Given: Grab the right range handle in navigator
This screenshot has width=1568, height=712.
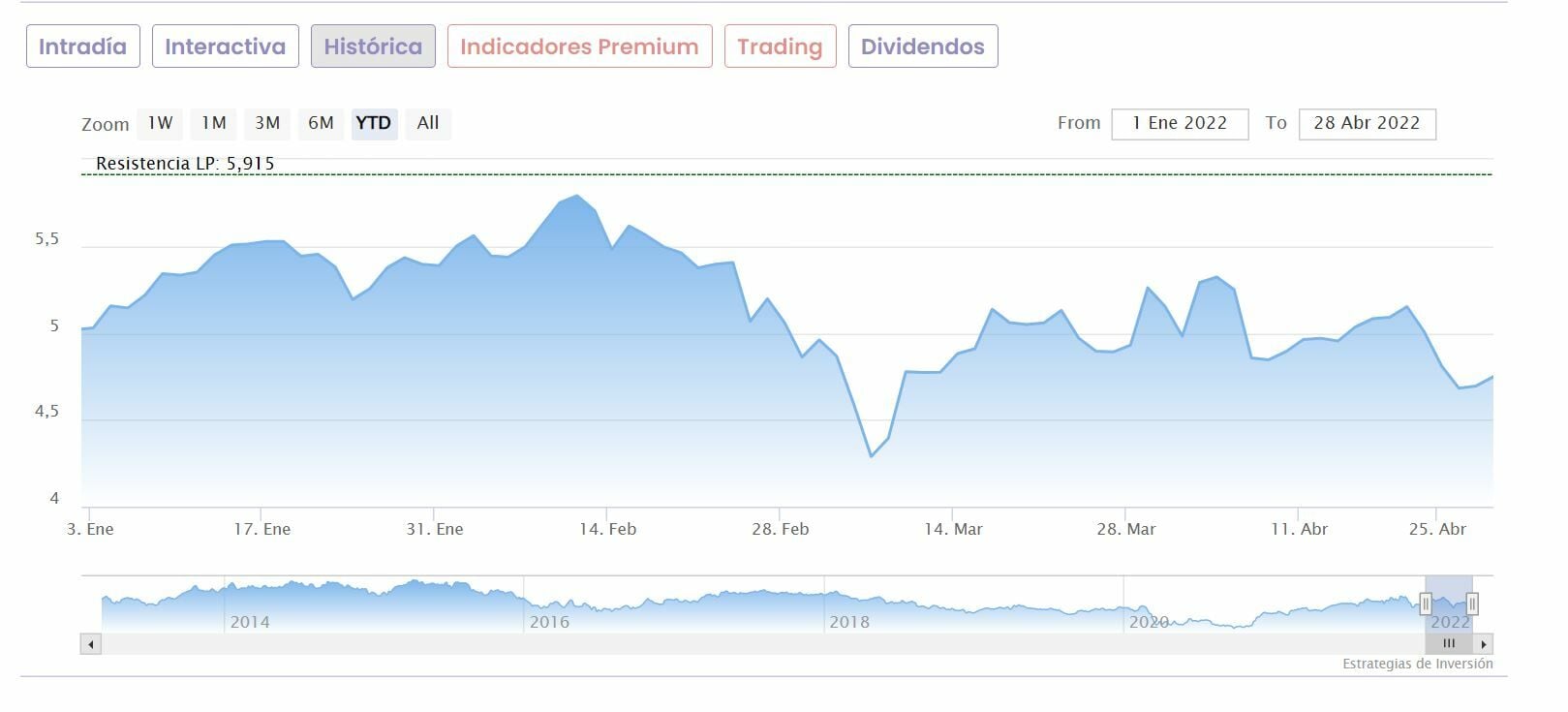Looking at the screenshot, I should tap(1472, 604).
